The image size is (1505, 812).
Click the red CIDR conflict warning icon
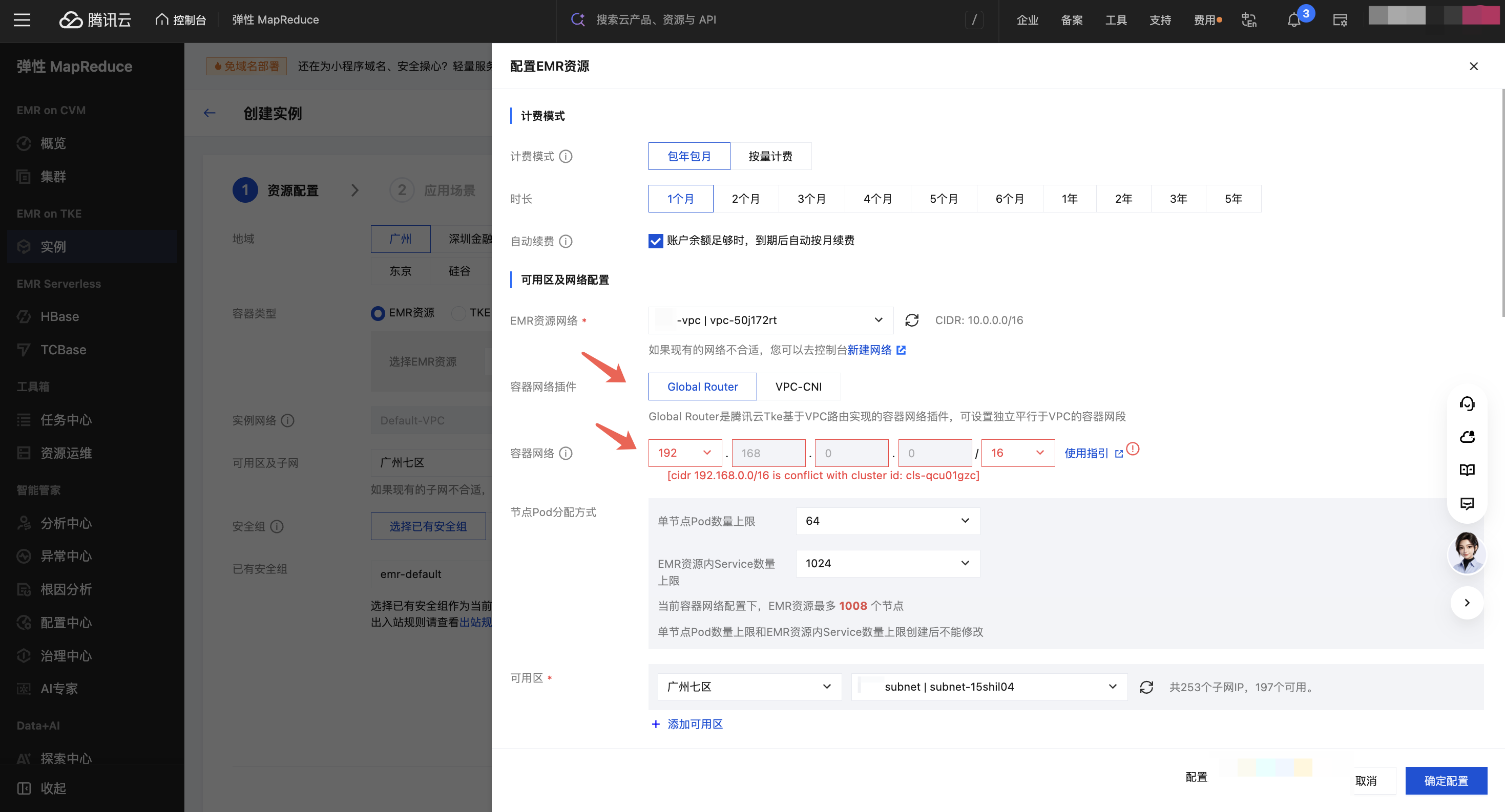1132,448
